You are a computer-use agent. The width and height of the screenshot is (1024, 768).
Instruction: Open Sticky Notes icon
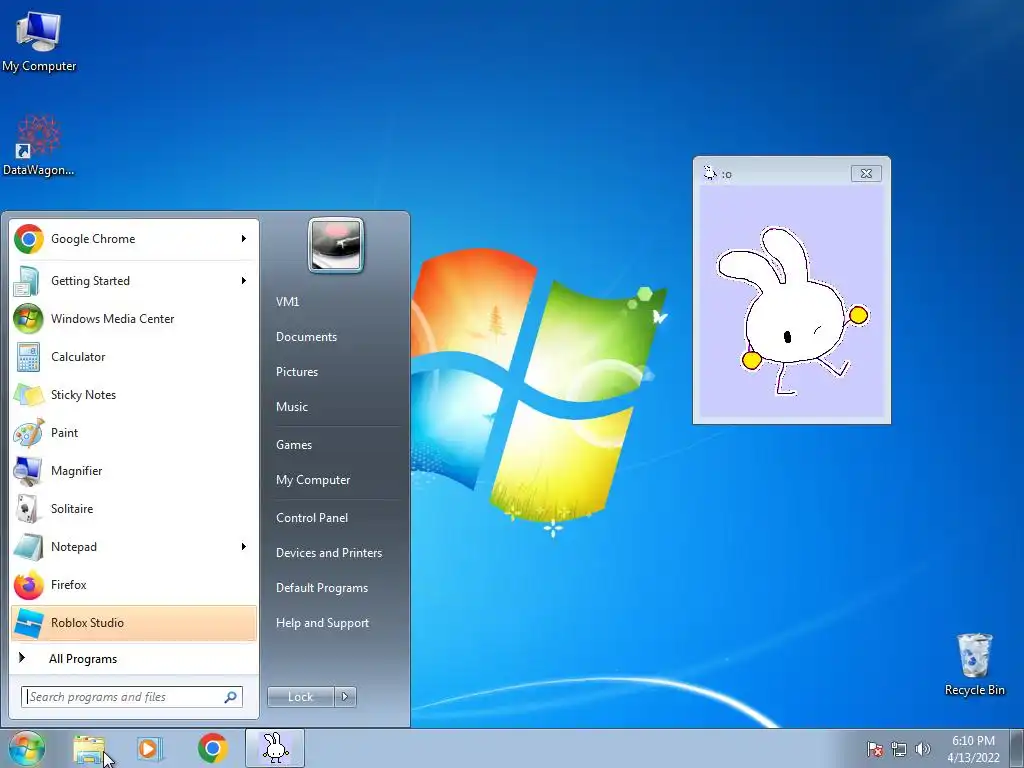coord(29,394)
